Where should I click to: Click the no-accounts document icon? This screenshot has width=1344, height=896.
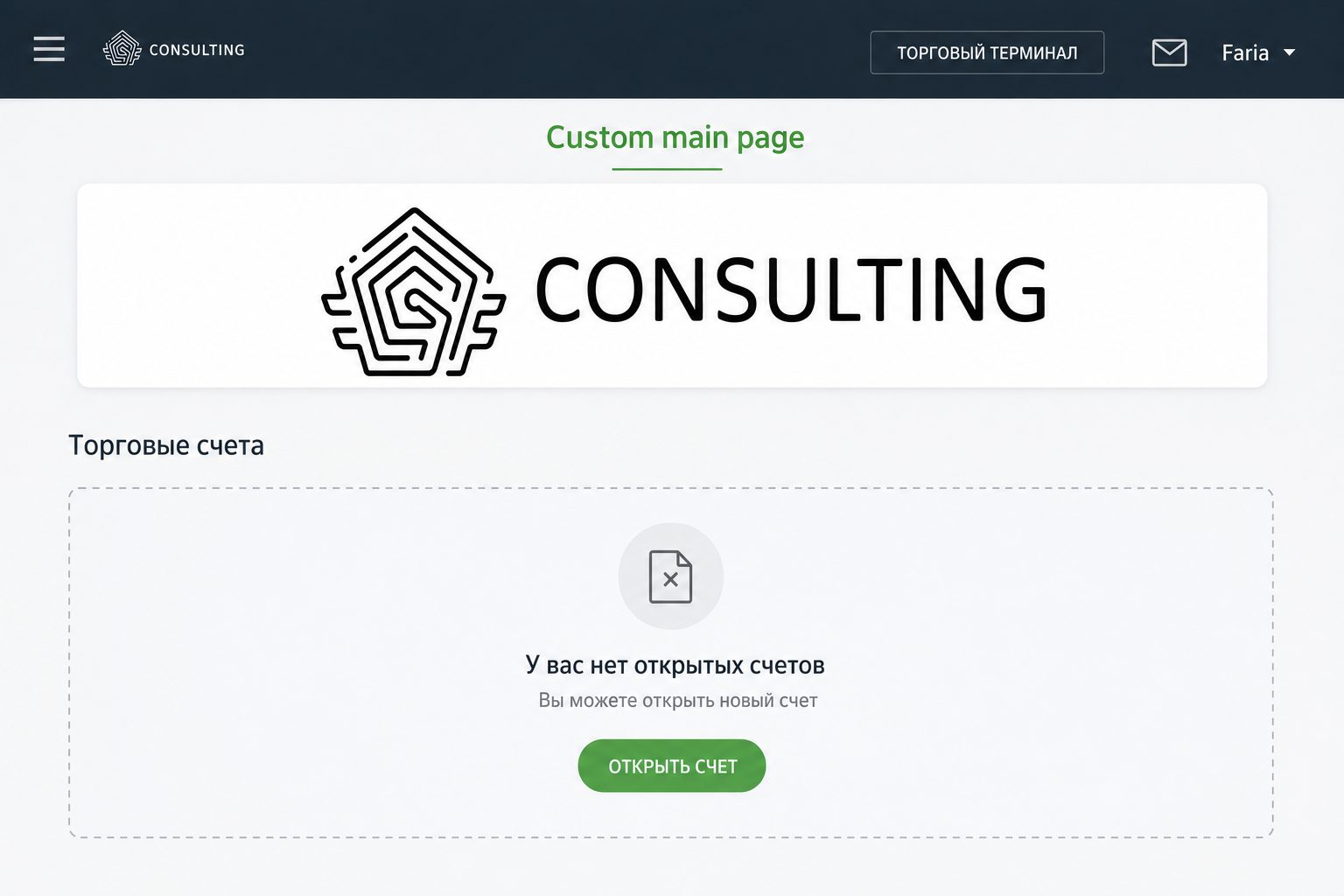[670, 577]
